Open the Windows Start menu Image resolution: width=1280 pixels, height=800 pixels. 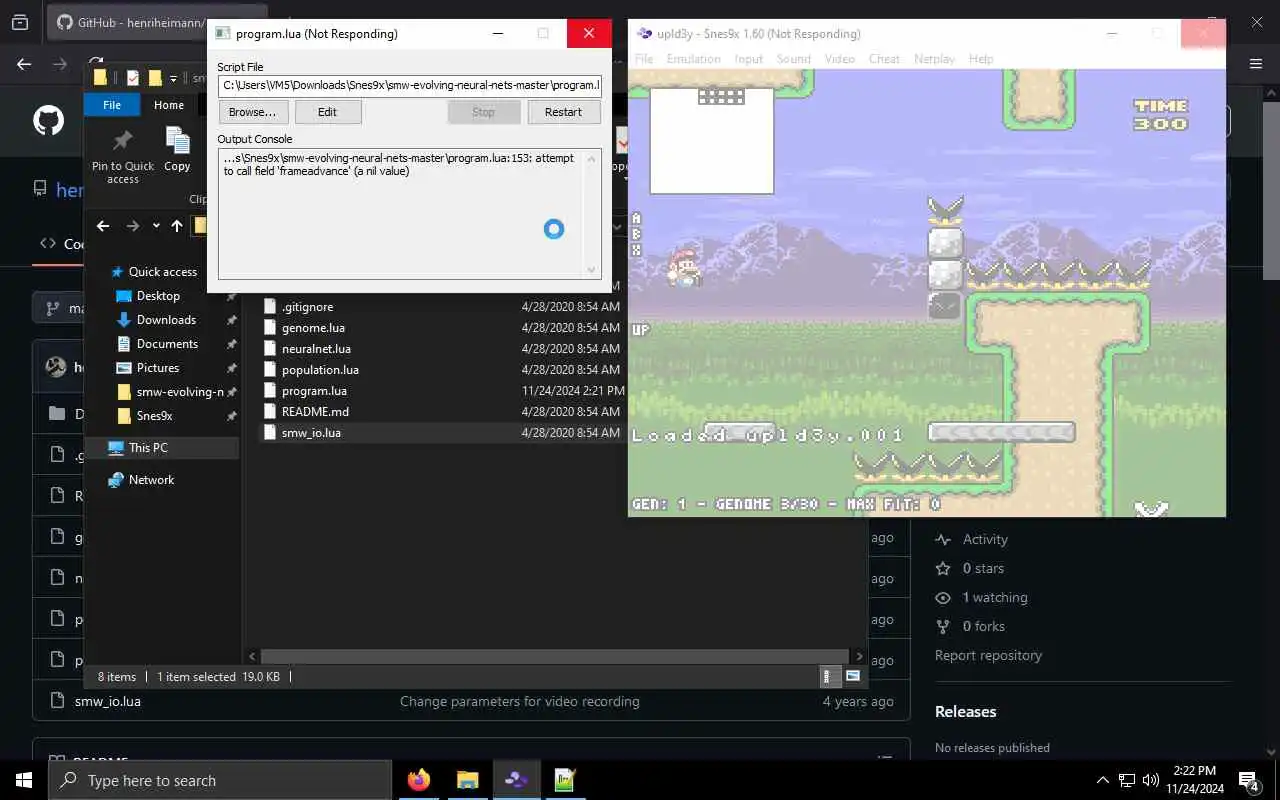coord(24,780)
